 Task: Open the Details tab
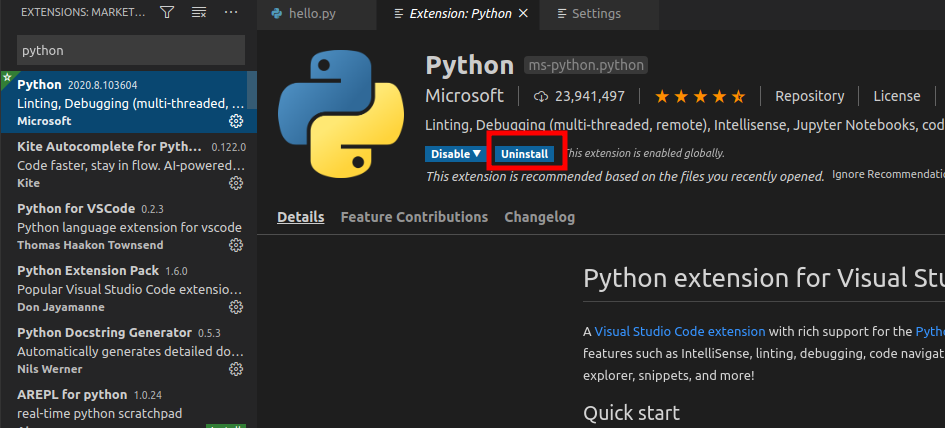pyautogui.click(x=301, y=217)
